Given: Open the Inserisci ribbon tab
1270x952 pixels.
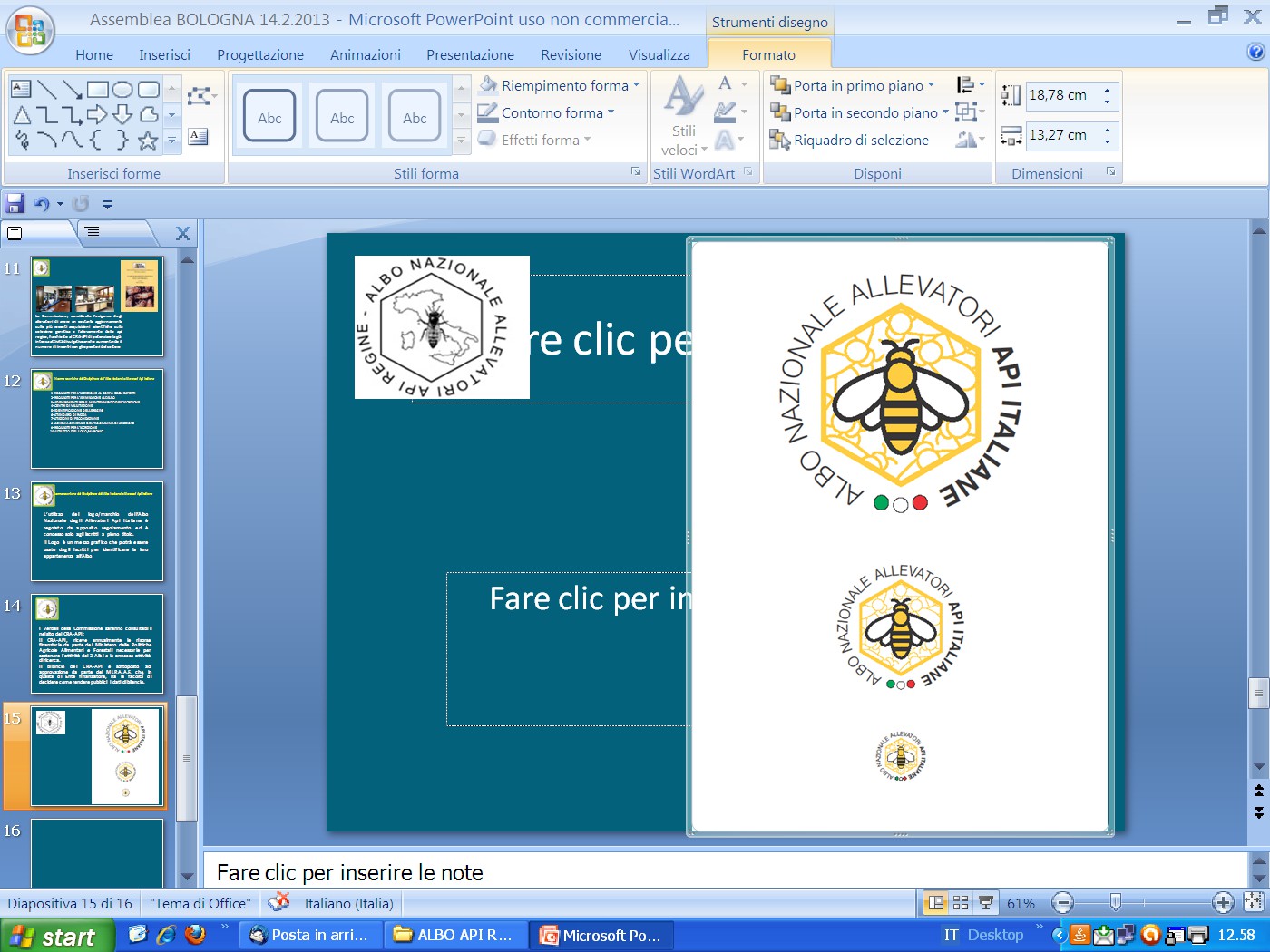Looking at the screenshot, I should [164, 54].
